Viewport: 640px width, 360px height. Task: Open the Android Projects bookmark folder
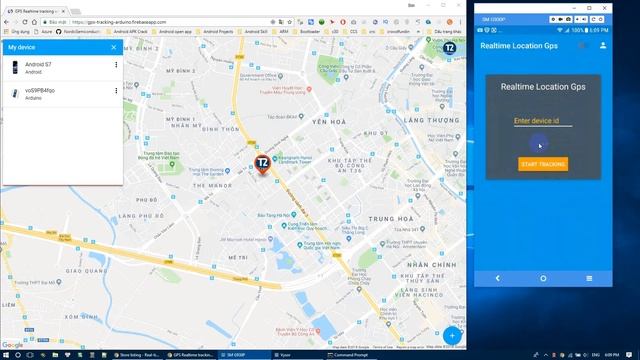coord(215,31)
